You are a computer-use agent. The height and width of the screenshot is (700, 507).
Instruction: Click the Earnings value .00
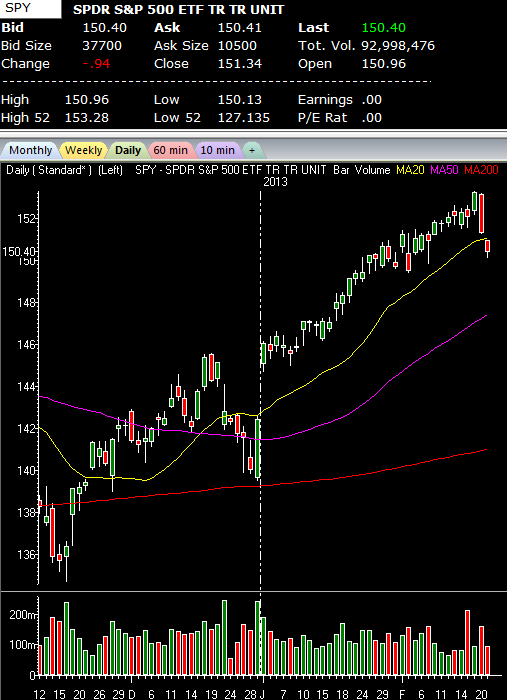371,100
